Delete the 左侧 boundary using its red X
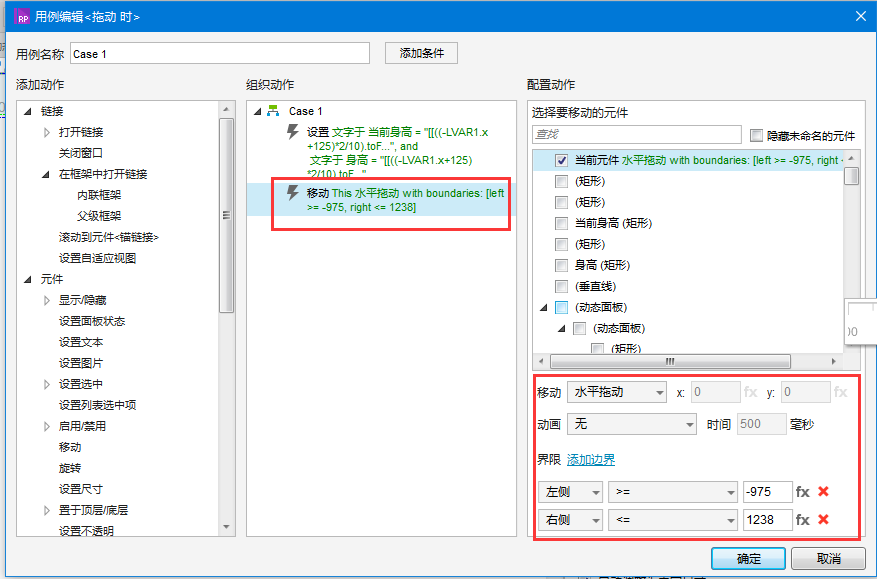Viewport: 877px width, 579px height. click(x=821, y=492)
